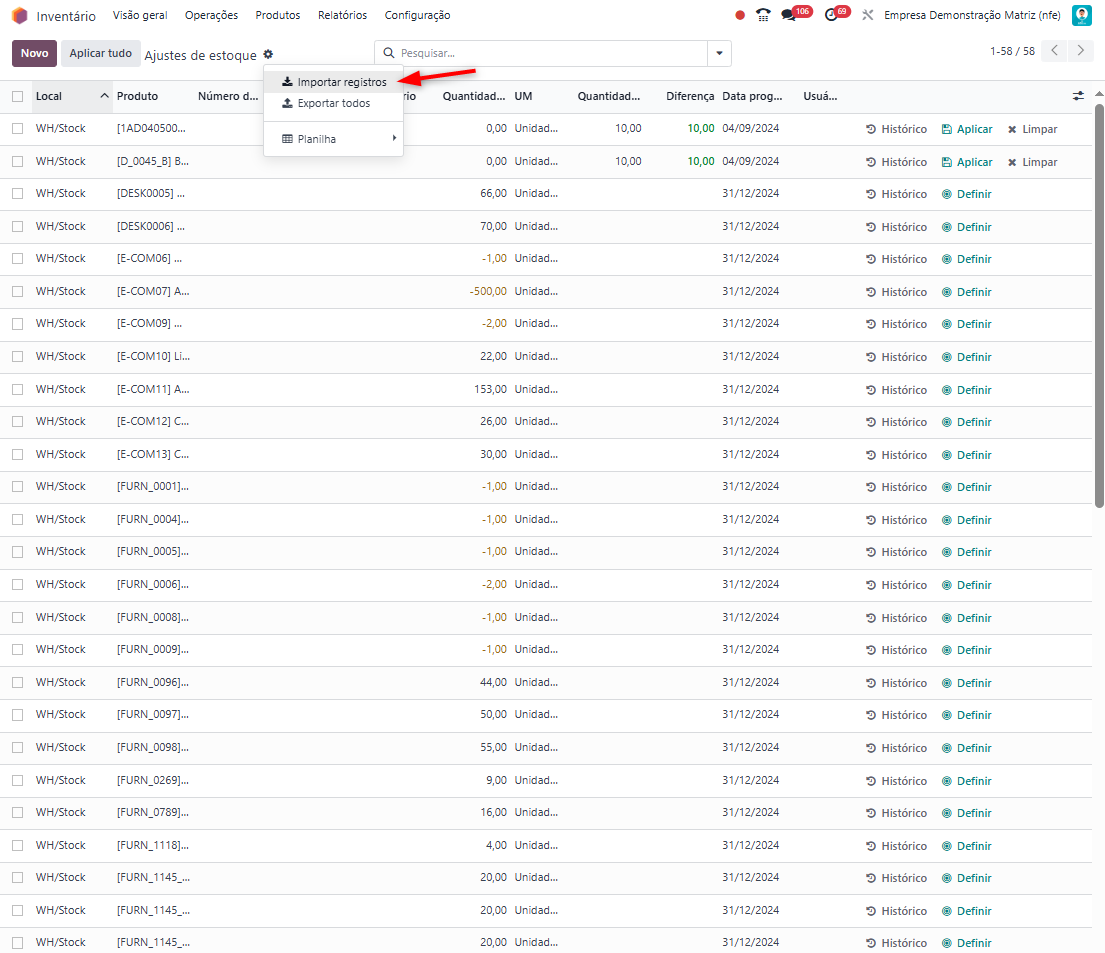The height and width of the screenshot is (953, 1105).
Task: Choose Importar registros from the menu
Action: coord(333,82)
